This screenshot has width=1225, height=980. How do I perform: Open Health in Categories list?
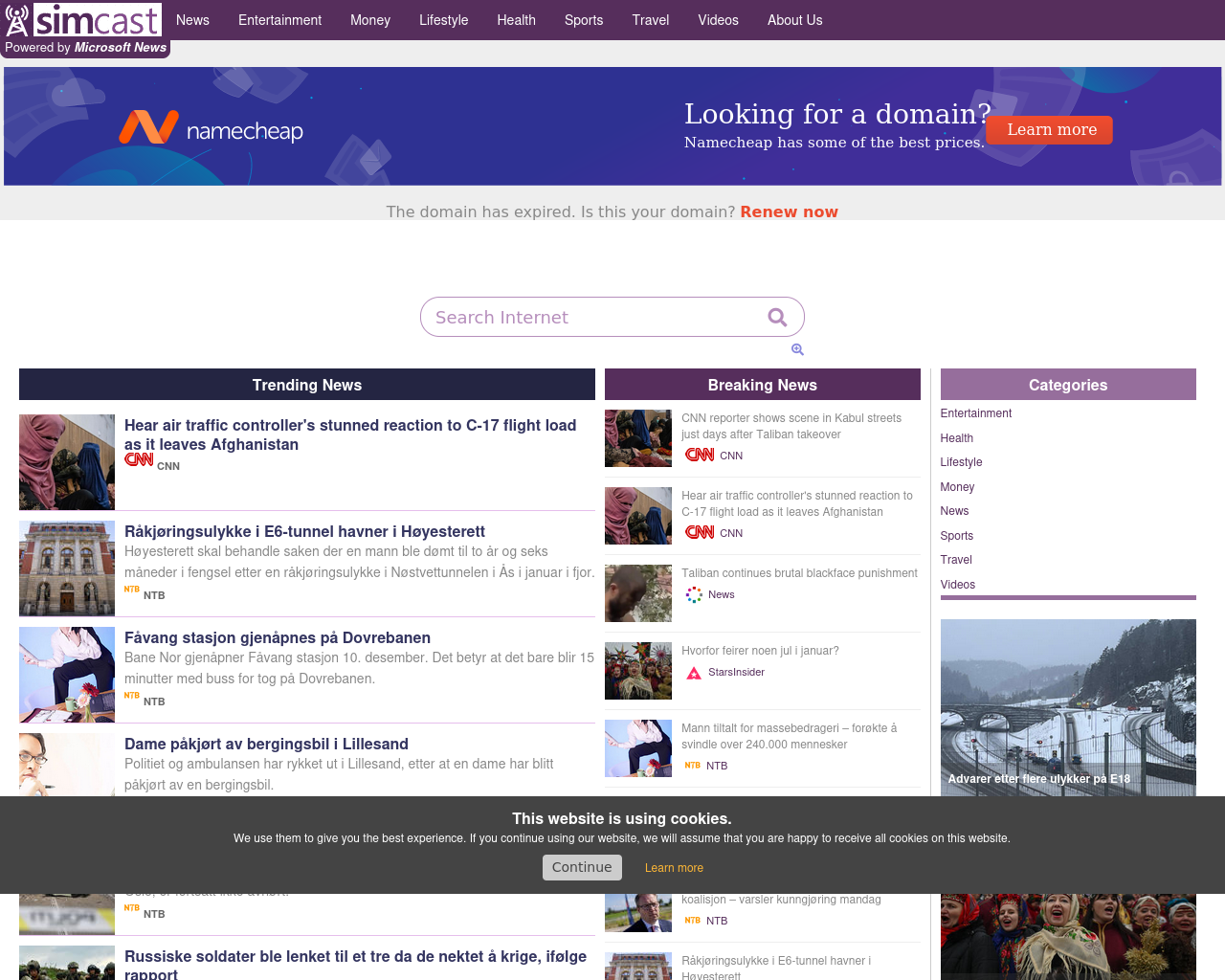tap(956, 438)
